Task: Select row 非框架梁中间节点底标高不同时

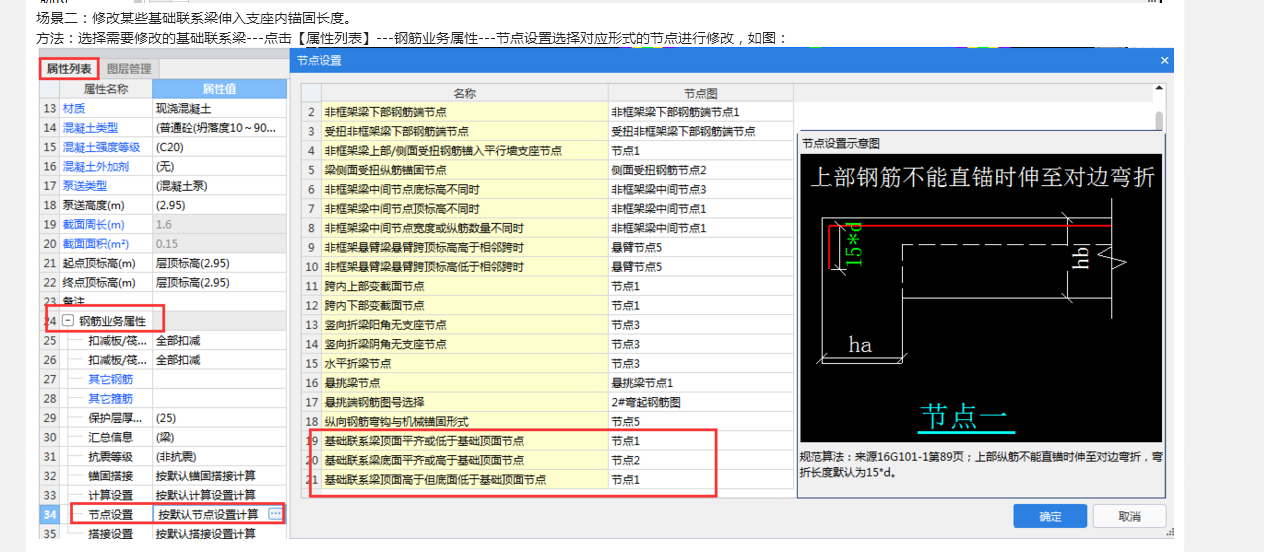Action: 548,189
